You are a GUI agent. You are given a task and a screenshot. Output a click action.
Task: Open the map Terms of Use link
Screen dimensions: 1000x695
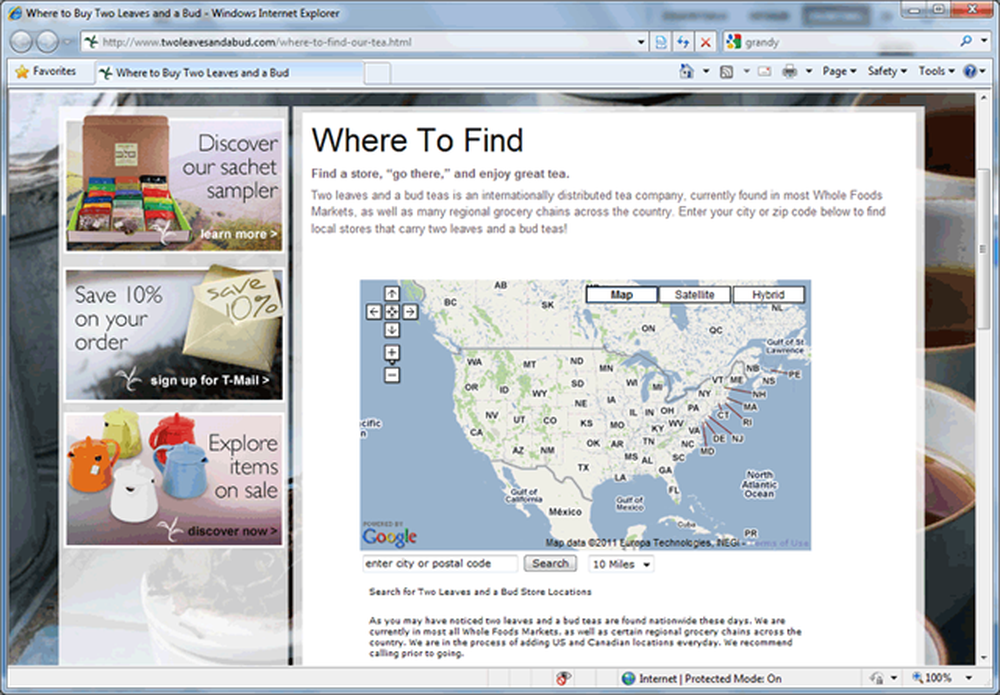(x=779, y=543)
